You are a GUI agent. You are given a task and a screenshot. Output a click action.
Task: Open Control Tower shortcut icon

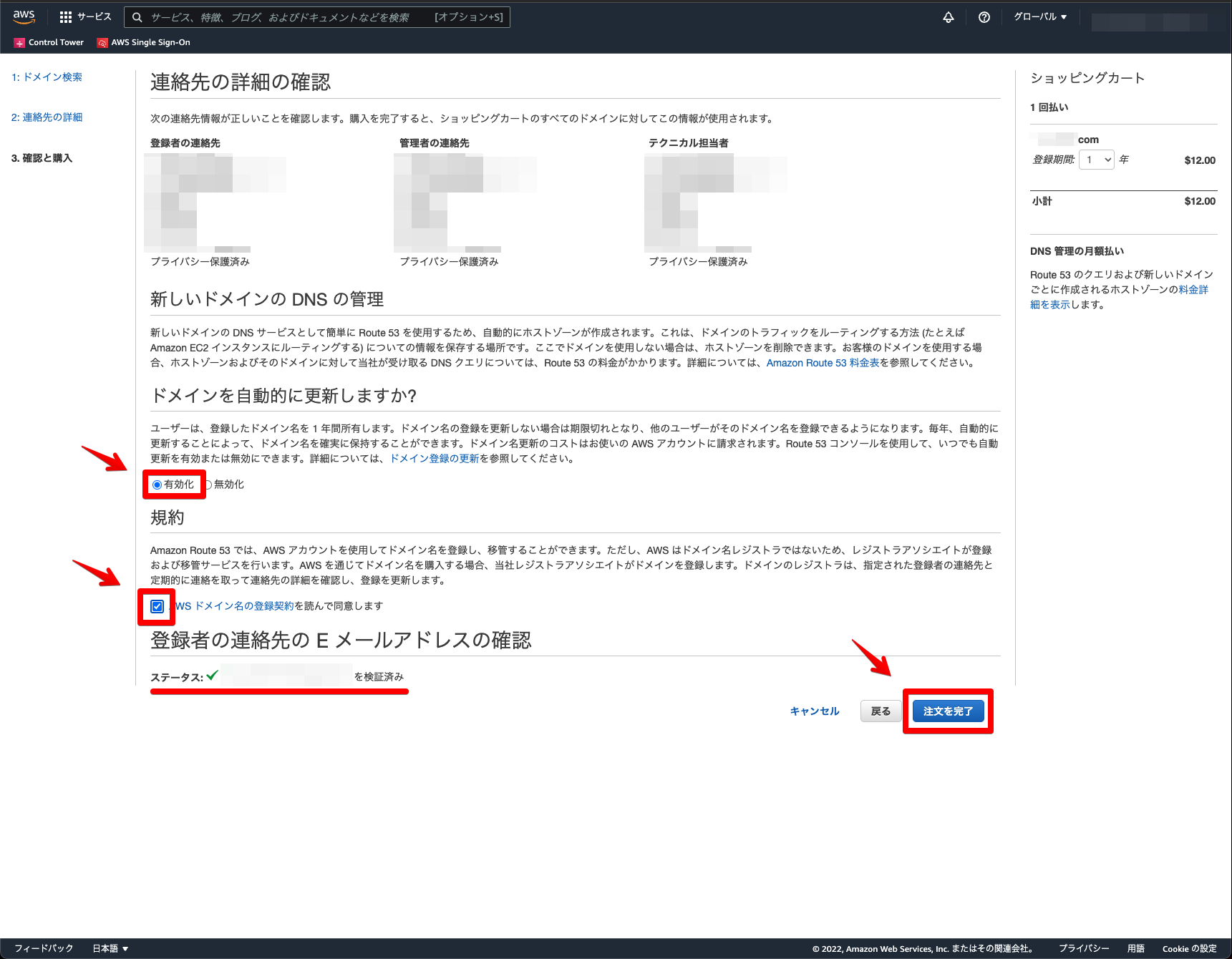(x=19, y=43)
